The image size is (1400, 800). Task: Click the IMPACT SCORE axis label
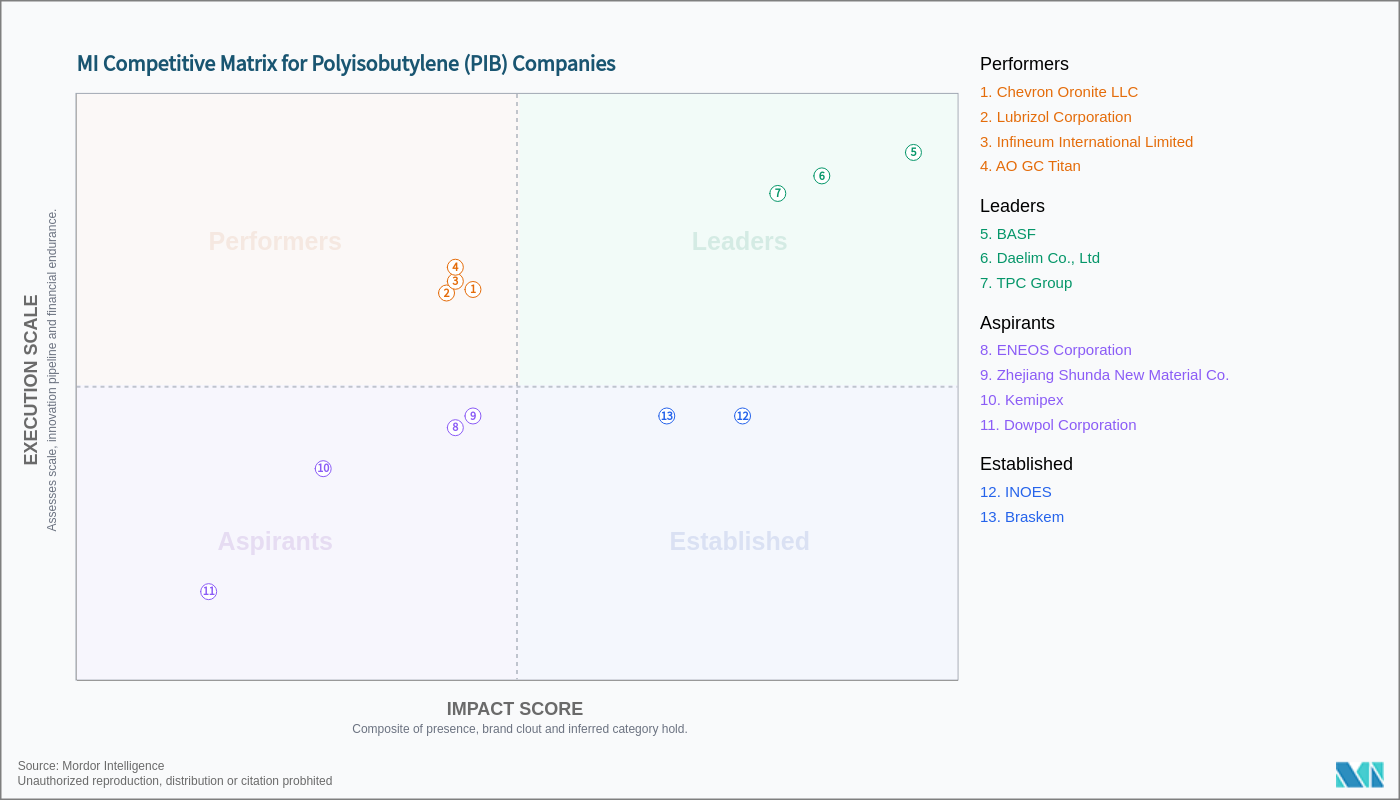[x=515, y=709]
